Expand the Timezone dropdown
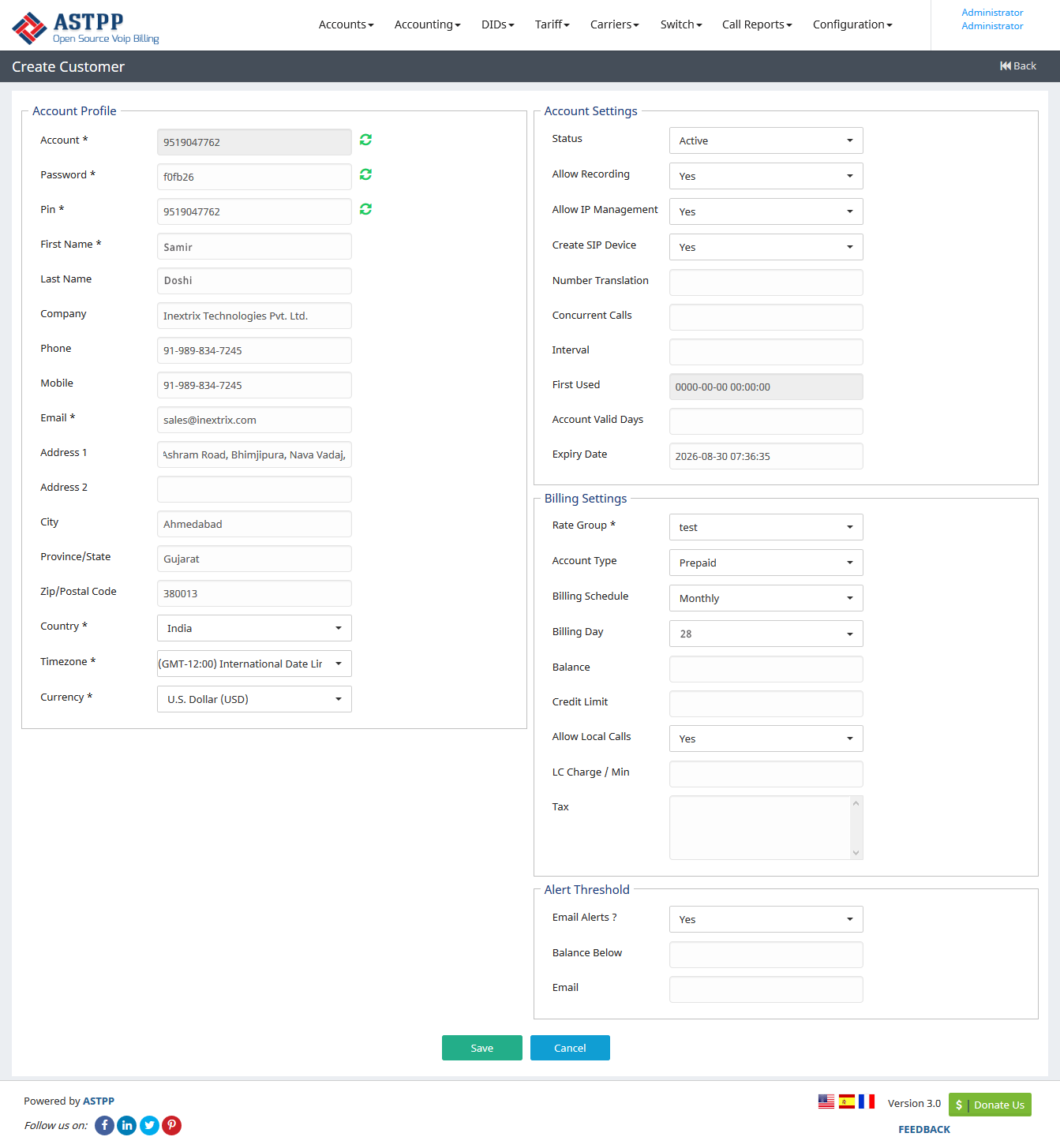Viewport: 1060px width, 1148px height. pyautogui.click(x=254, y=664)
